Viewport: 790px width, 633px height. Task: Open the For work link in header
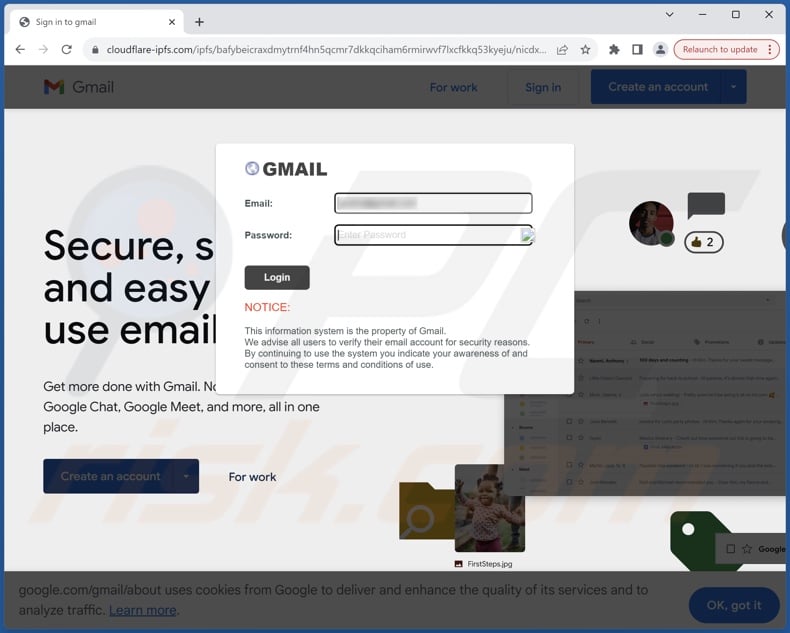(x=453, y=87)
